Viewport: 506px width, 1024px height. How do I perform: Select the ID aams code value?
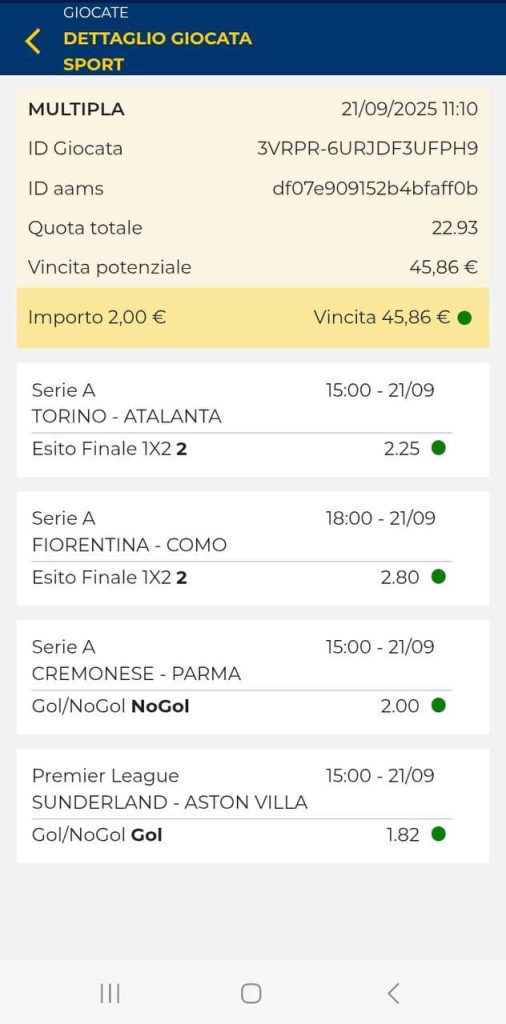click(375, 189)
